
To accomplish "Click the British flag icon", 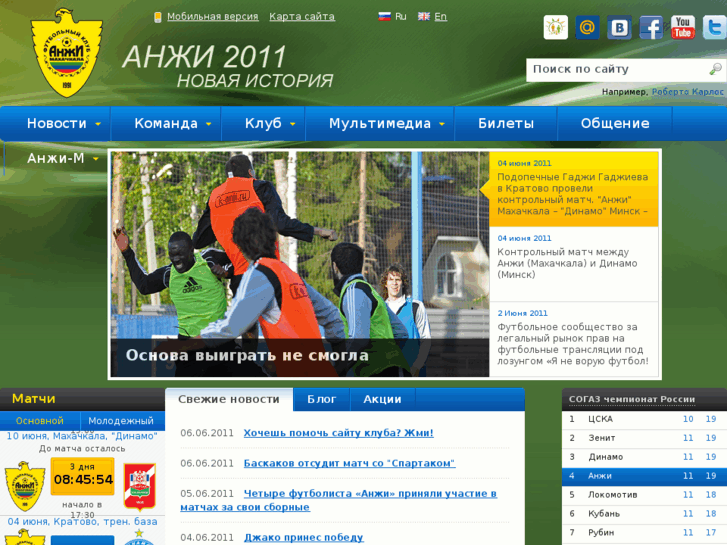I will click(x=424, y=17).
